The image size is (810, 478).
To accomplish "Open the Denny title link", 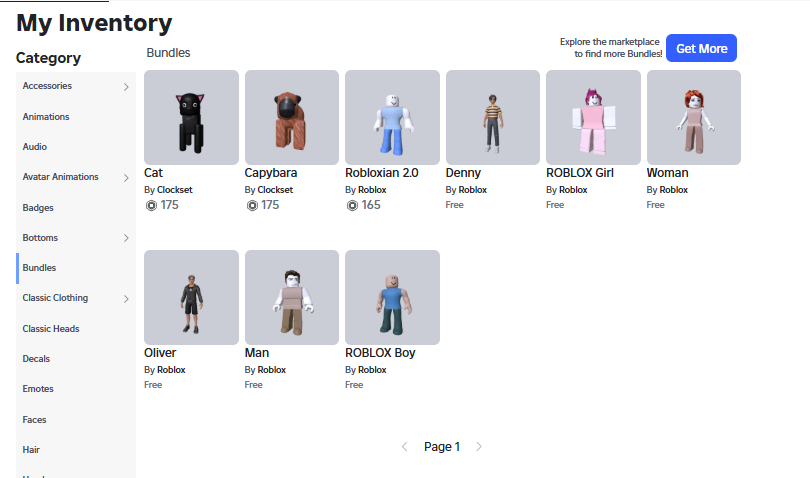I will click(x=463, y=173).
